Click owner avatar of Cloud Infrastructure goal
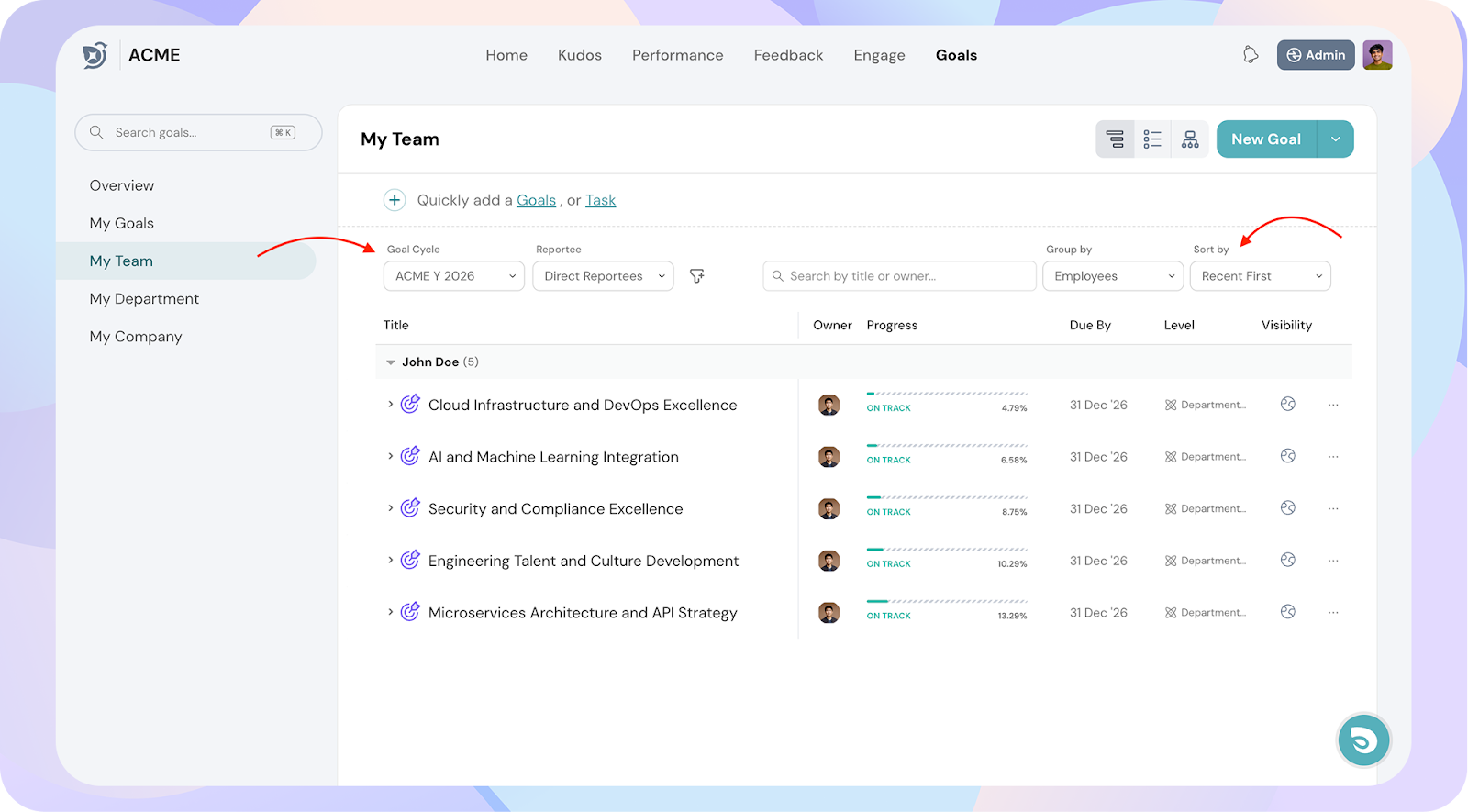The image size is (1468, 812). click(x=829, y=405)
